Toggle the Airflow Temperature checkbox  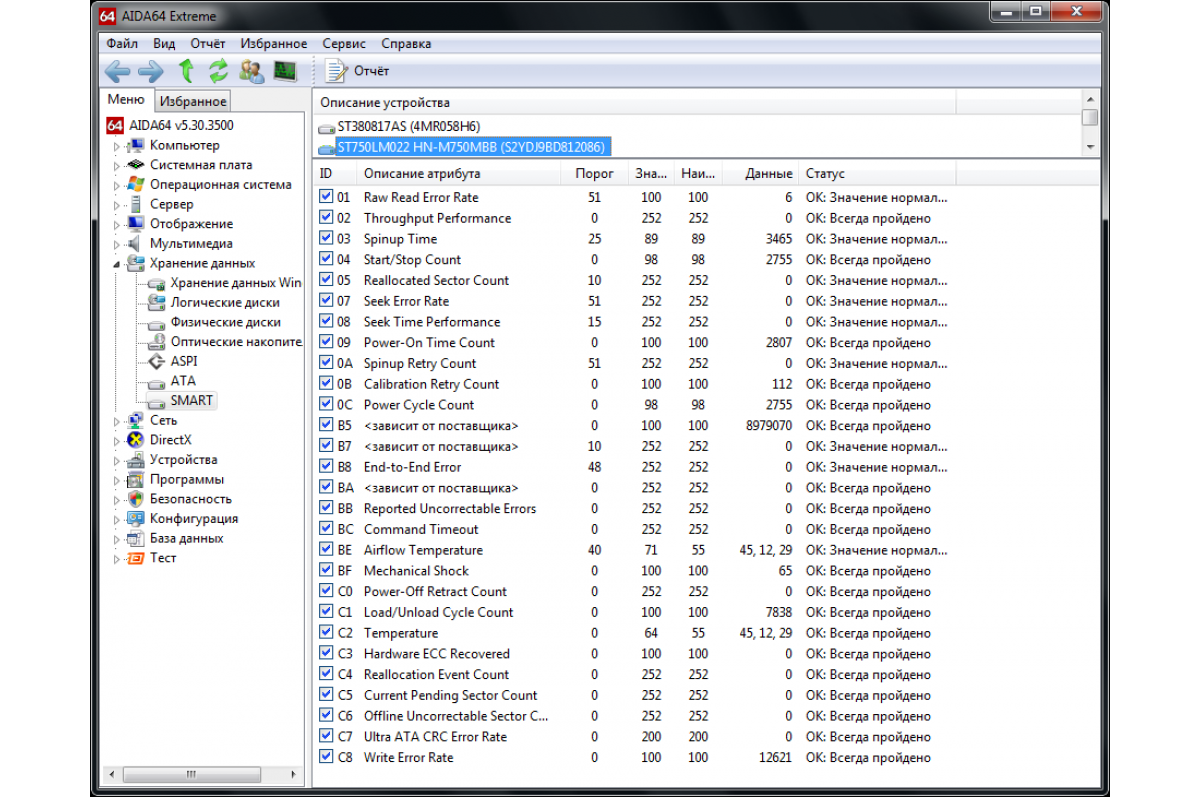click(x=326, y=549)
